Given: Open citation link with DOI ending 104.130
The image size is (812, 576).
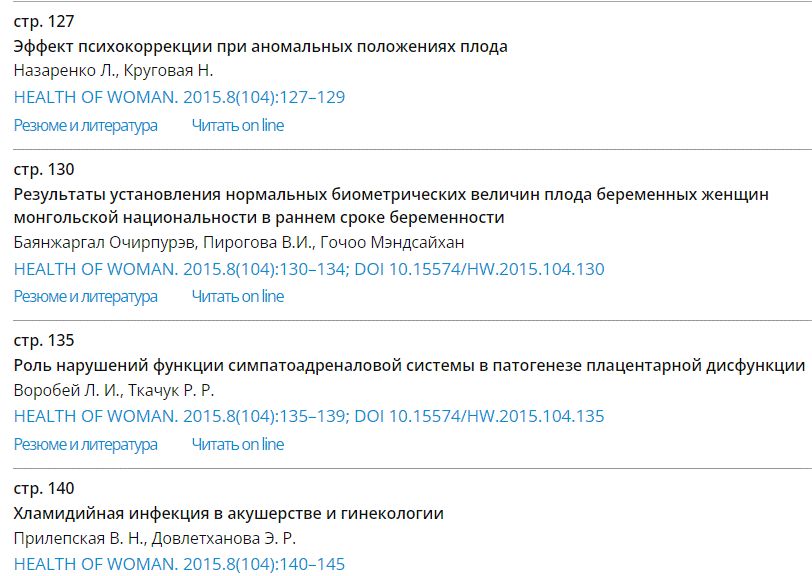Looking at the screenshot, I should [309, 269].
